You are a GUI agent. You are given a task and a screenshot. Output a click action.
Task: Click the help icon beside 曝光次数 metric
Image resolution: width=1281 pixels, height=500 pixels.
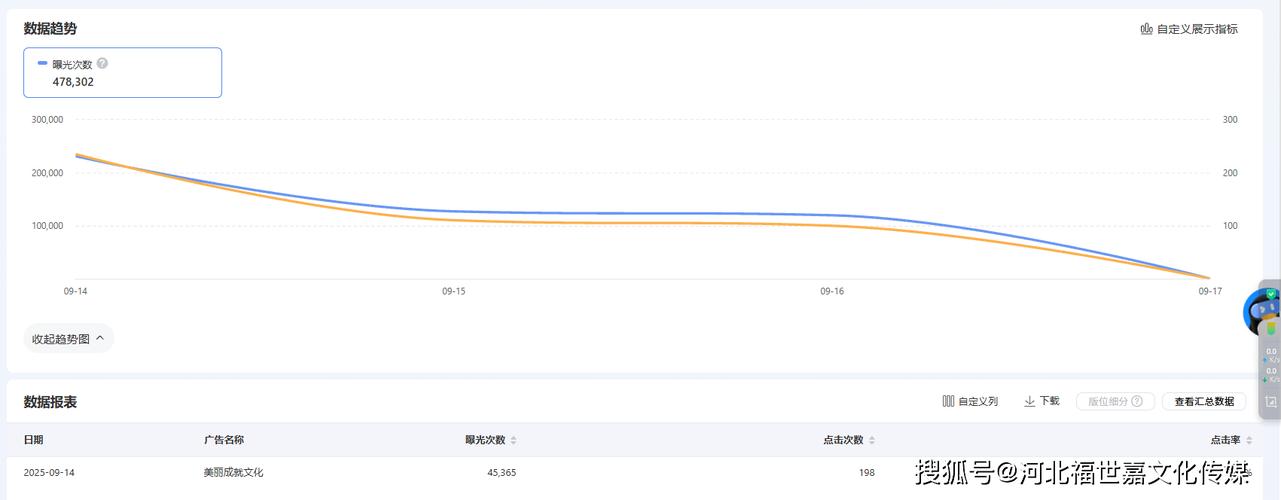pos(102,63)
